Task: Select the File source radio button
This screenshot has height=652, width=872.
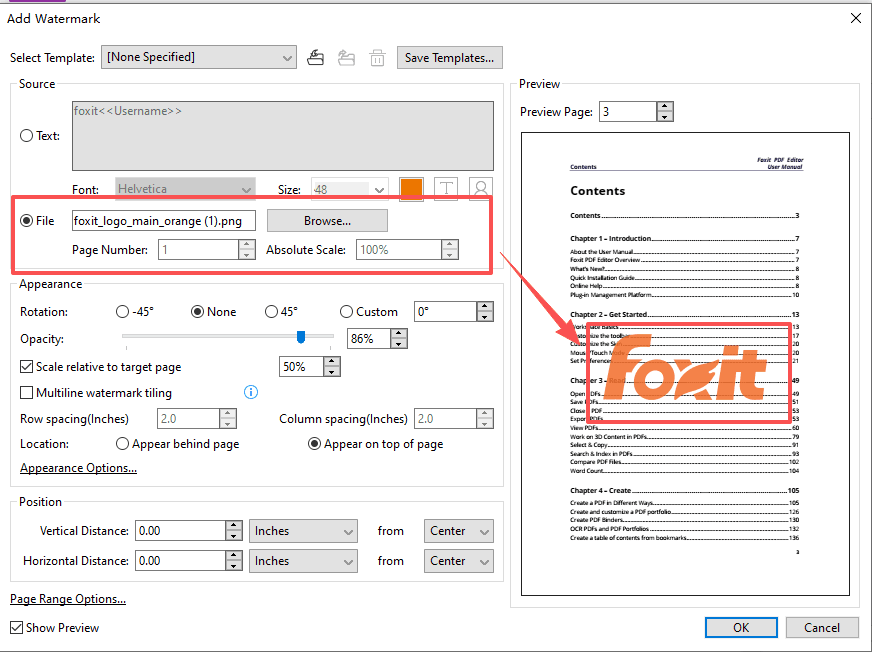Action: pos(26,221)
